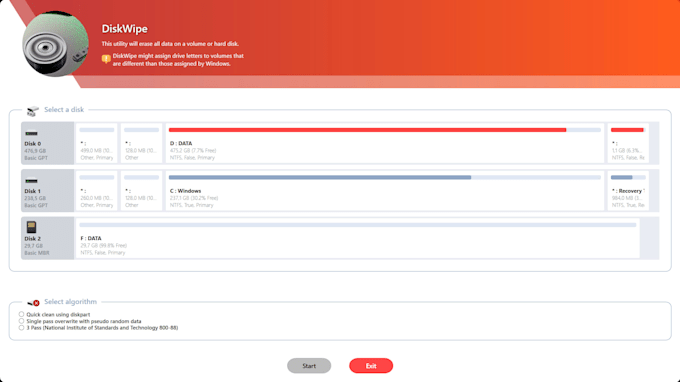Click the Disk 0 drive icon
Screen dimensions: 680x382
coord(31,133)
